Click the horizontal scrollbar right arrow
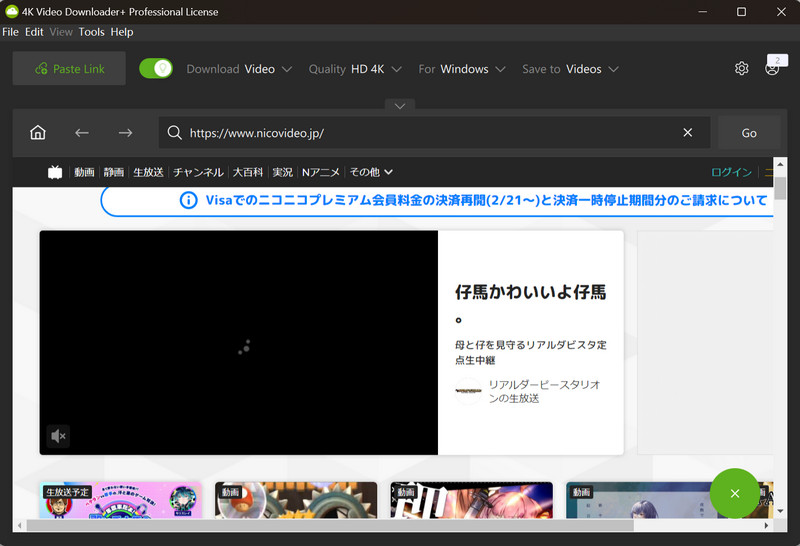Screen dimensions: 800x546 click(x=766, y=525)
